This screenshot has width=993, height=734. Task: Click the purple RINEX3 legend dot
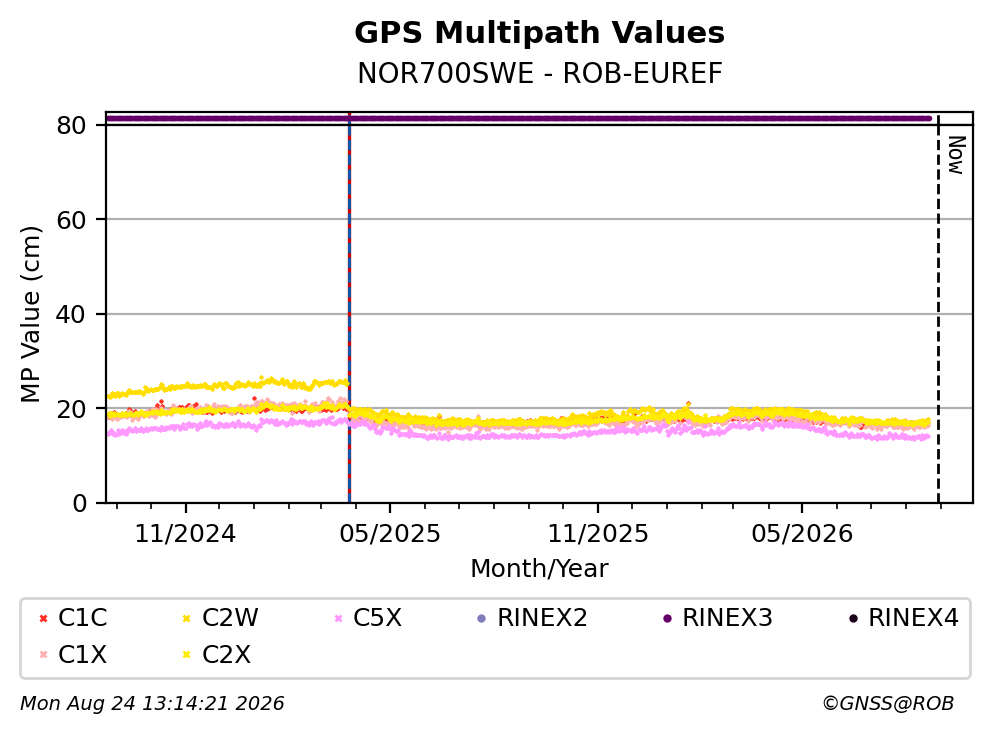[x=667, y=618]
